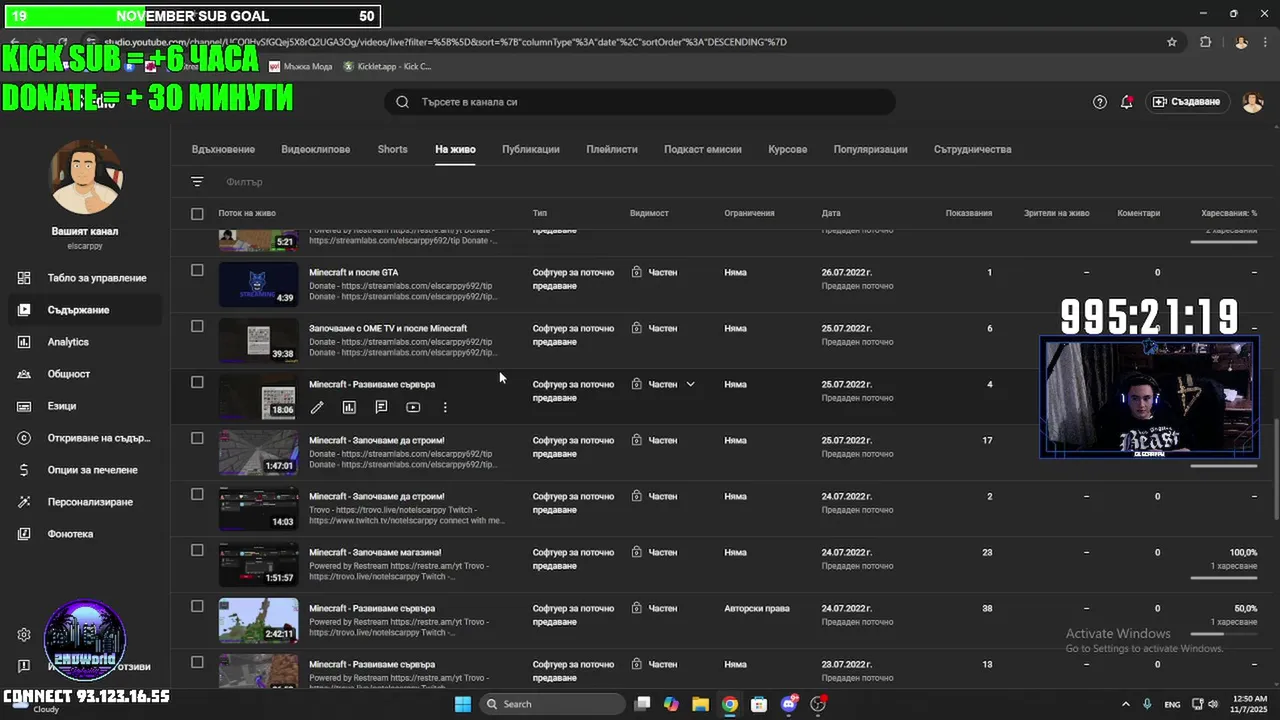1280x720 pixels.
Task: Tick the checkbox for Minecraft и после GTA
Action: 197,270
